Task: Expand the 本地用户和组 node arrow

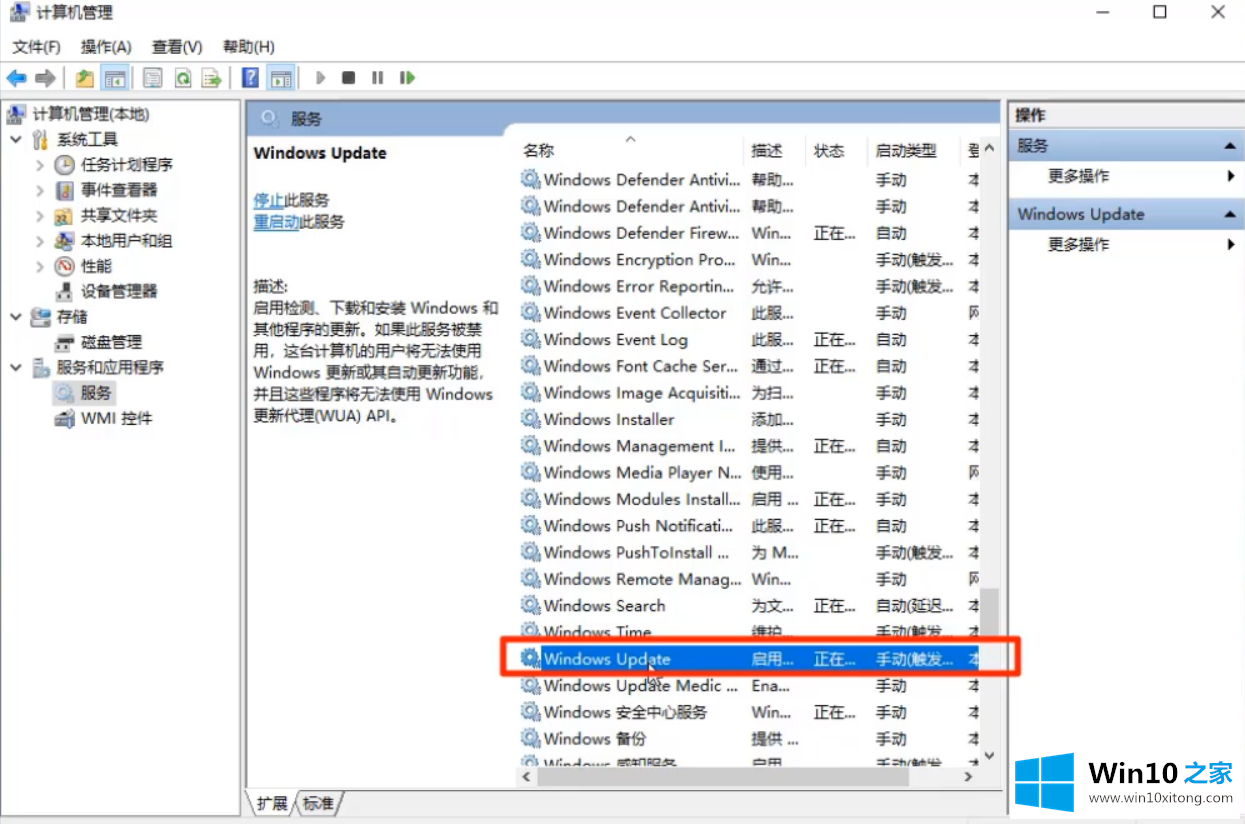Action: 40,241
